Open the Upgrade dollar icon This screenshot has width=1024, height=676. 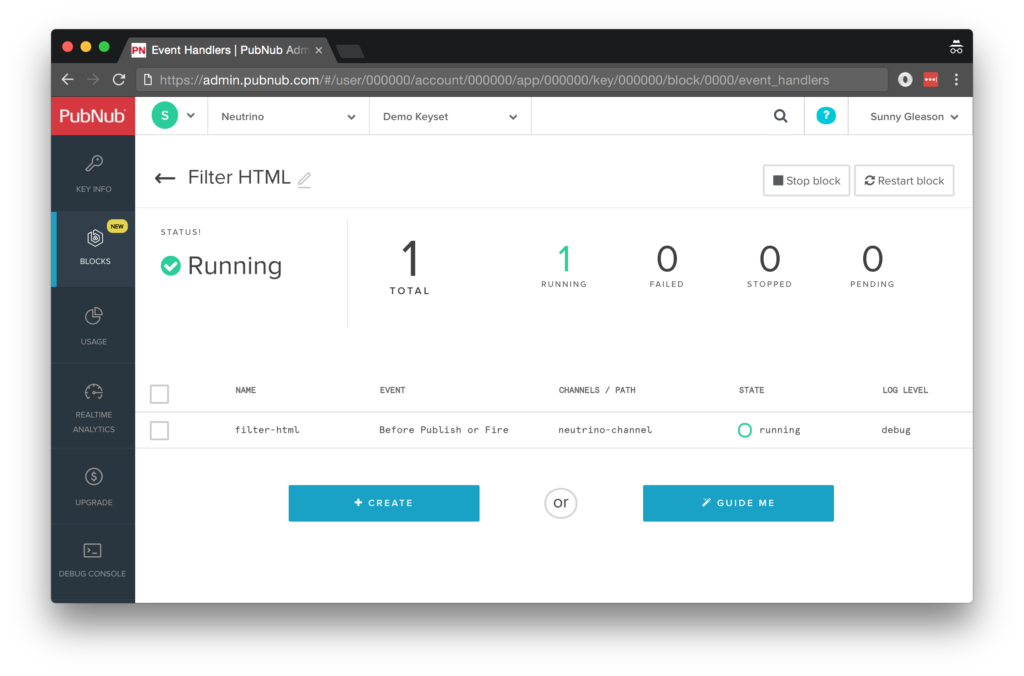pyautogui.click(x=93, y=485)
